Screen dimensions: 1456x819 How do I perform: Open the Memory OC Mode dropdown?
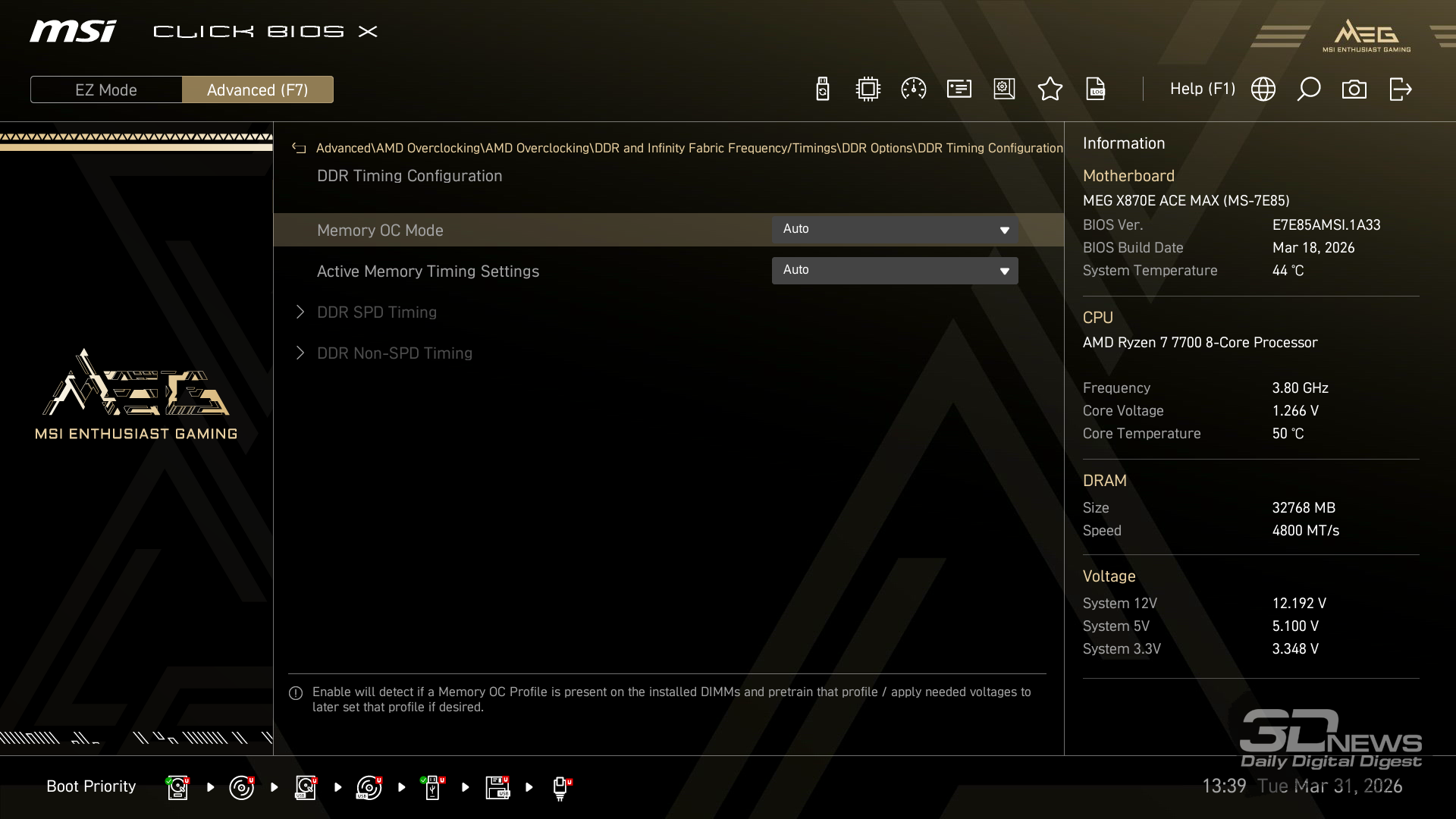(894, 230)
